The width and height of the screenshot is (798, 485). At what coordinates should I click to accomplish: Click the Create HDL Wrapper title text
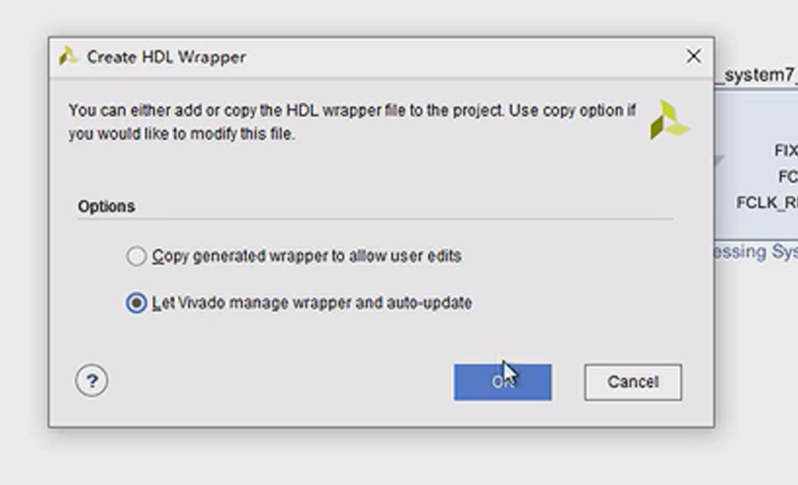coord(166,57)
